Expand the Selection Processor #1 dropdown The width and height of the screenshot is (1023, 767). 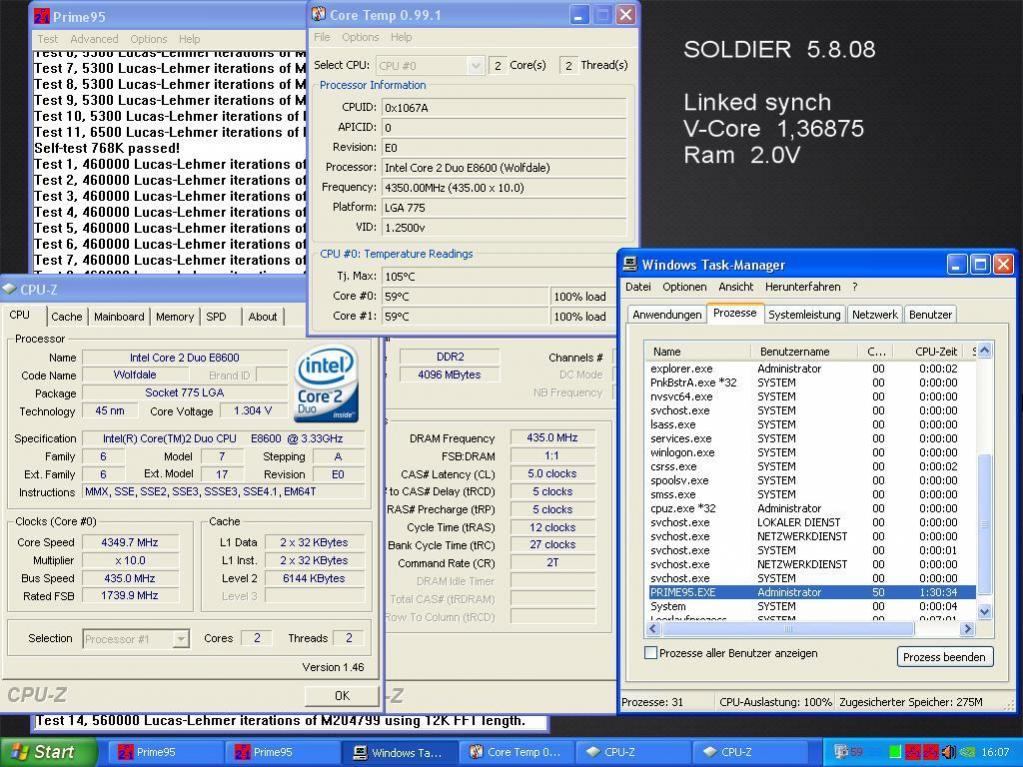(180, 639)
